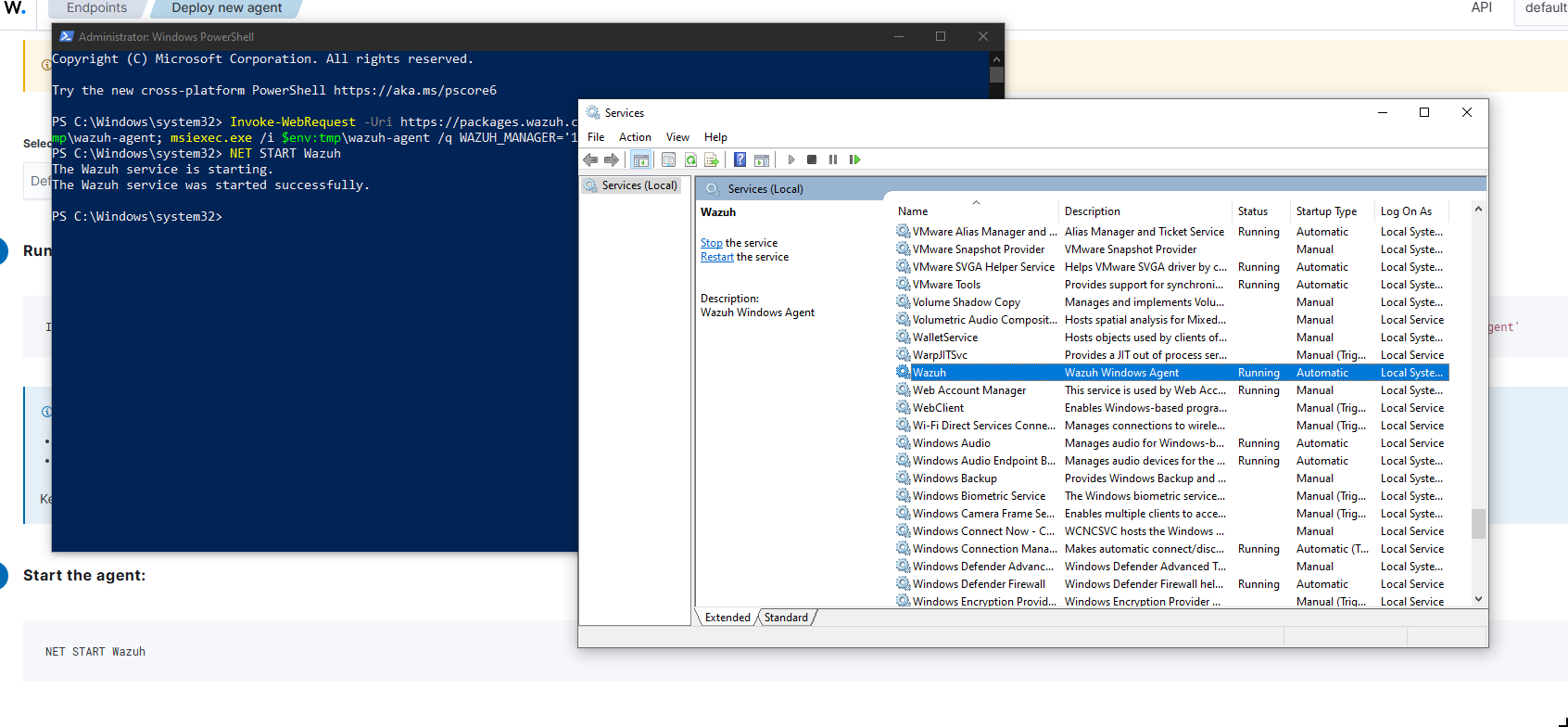The width and height of the screenshot is (1568, 727).
Task: Select the Windows Biometric Service row
Action: click(x=1171, y=495)
